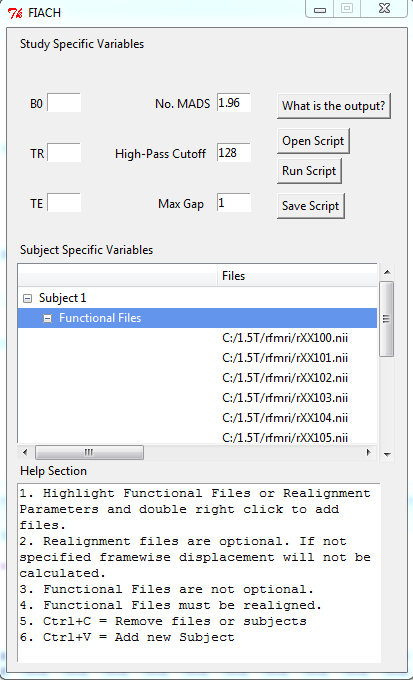Click the B0 input field
Image resolution: width=413 pixels, height=680 pixels.
(x=64, y=103)
